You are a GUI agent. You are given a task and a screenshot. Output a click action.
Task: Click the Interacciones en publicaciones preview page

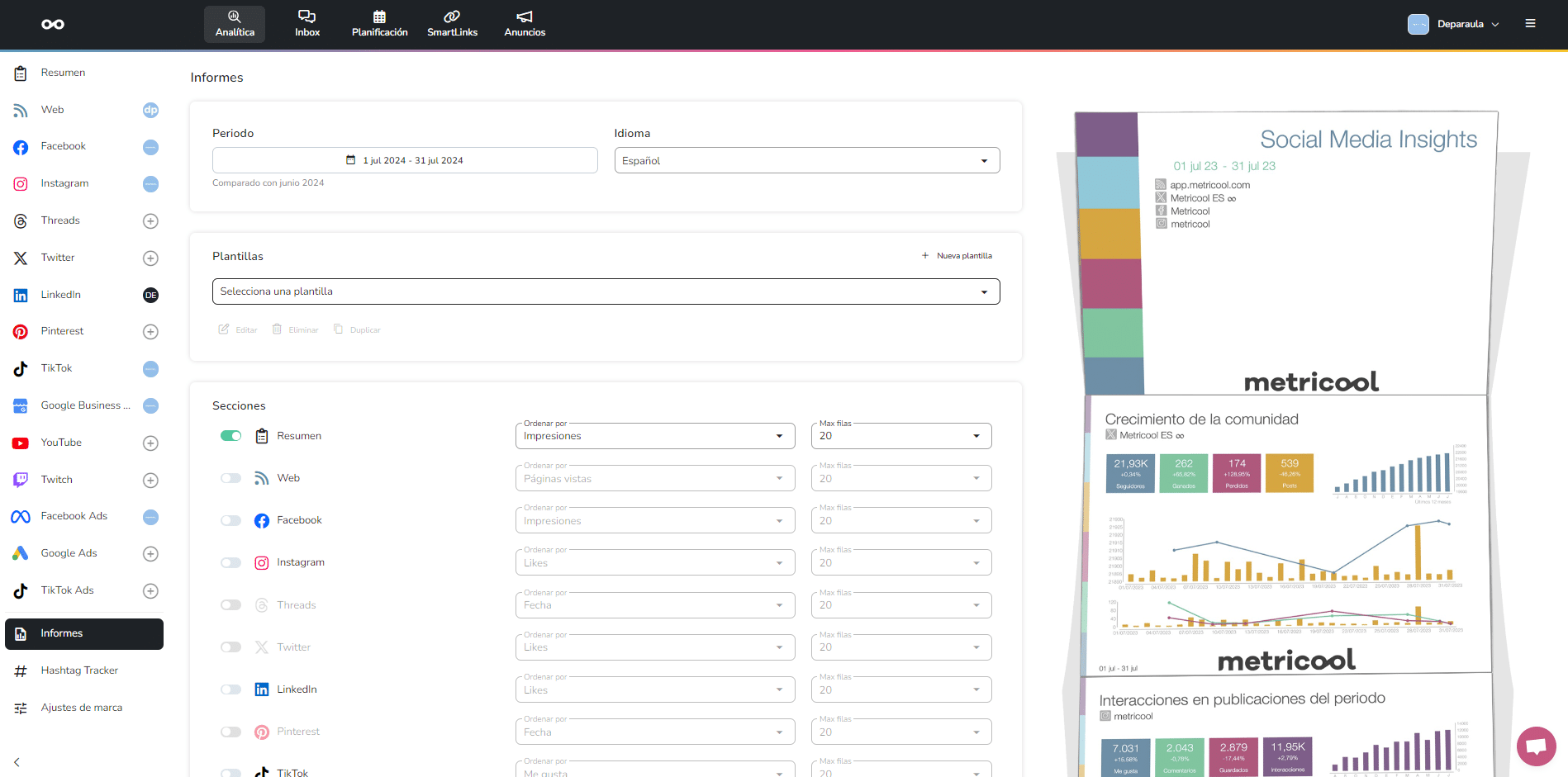1287,727
